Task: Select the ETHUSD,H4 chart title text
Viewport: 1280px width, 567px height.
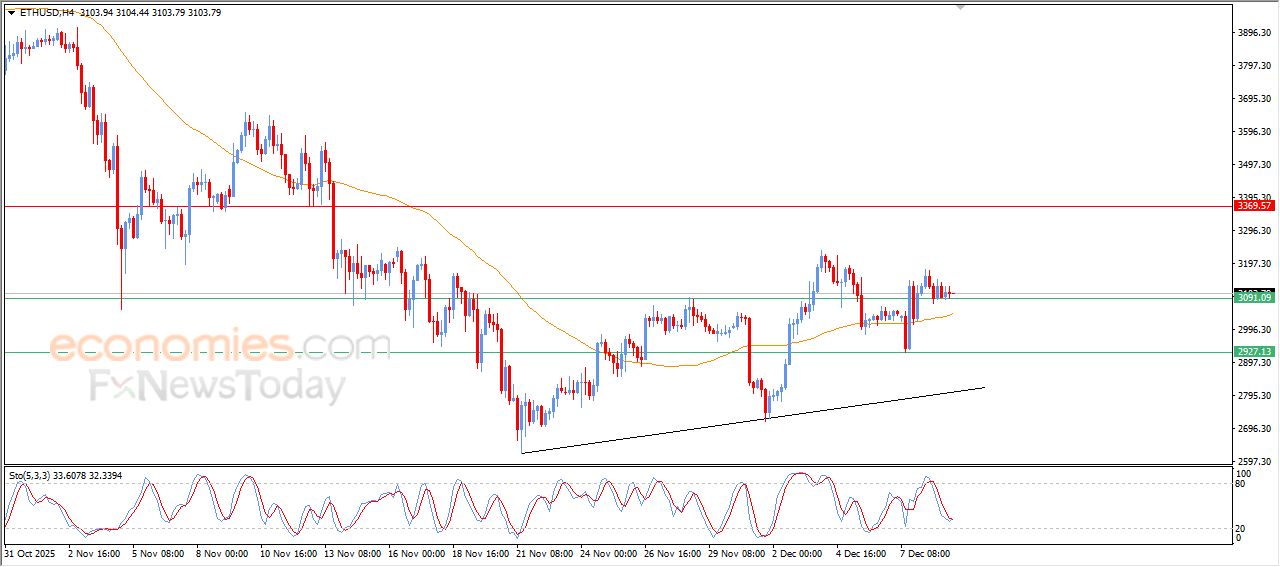Action: [x=45, y=13]
